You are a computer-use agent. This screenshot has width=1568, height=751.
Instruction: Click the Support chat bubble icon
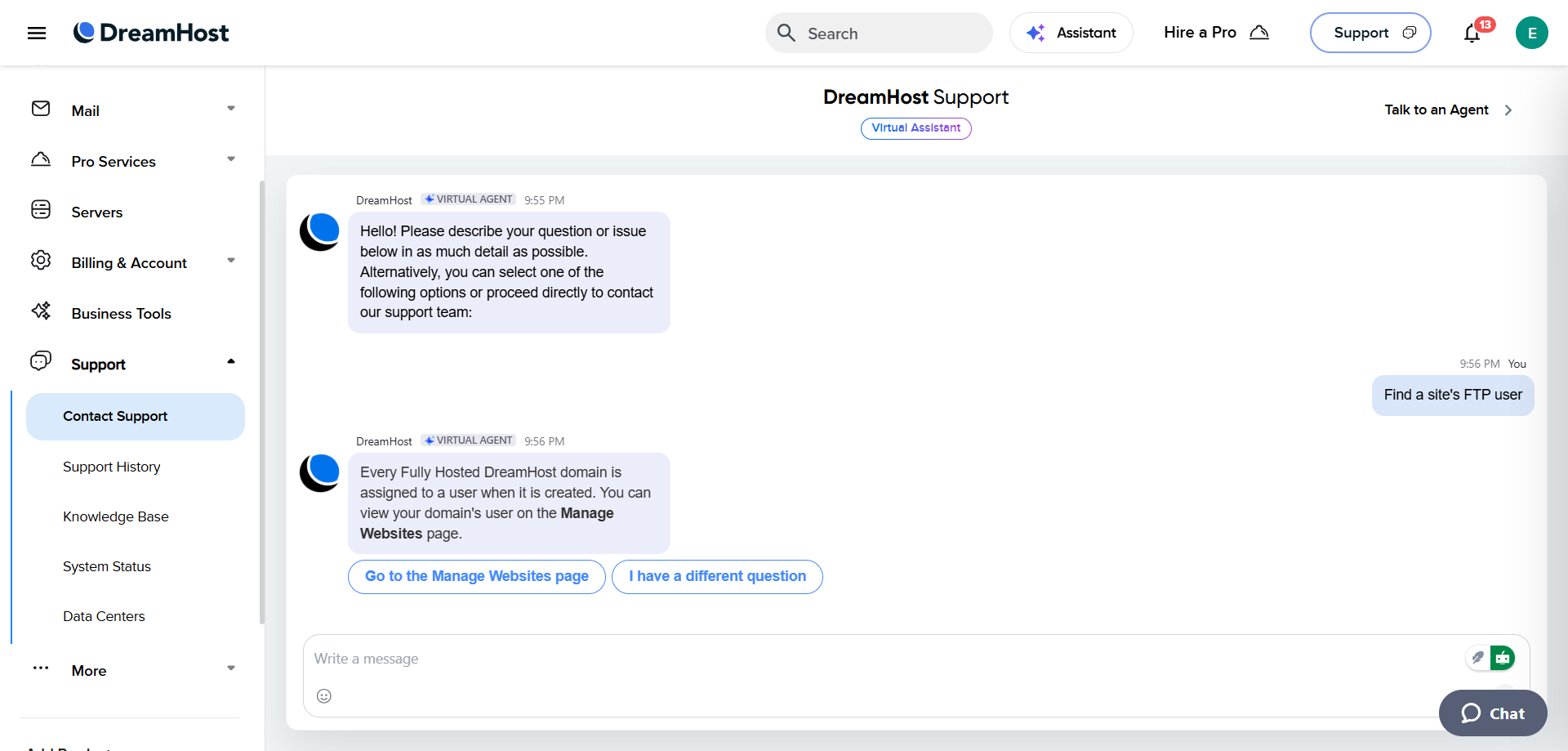(41, 361)
